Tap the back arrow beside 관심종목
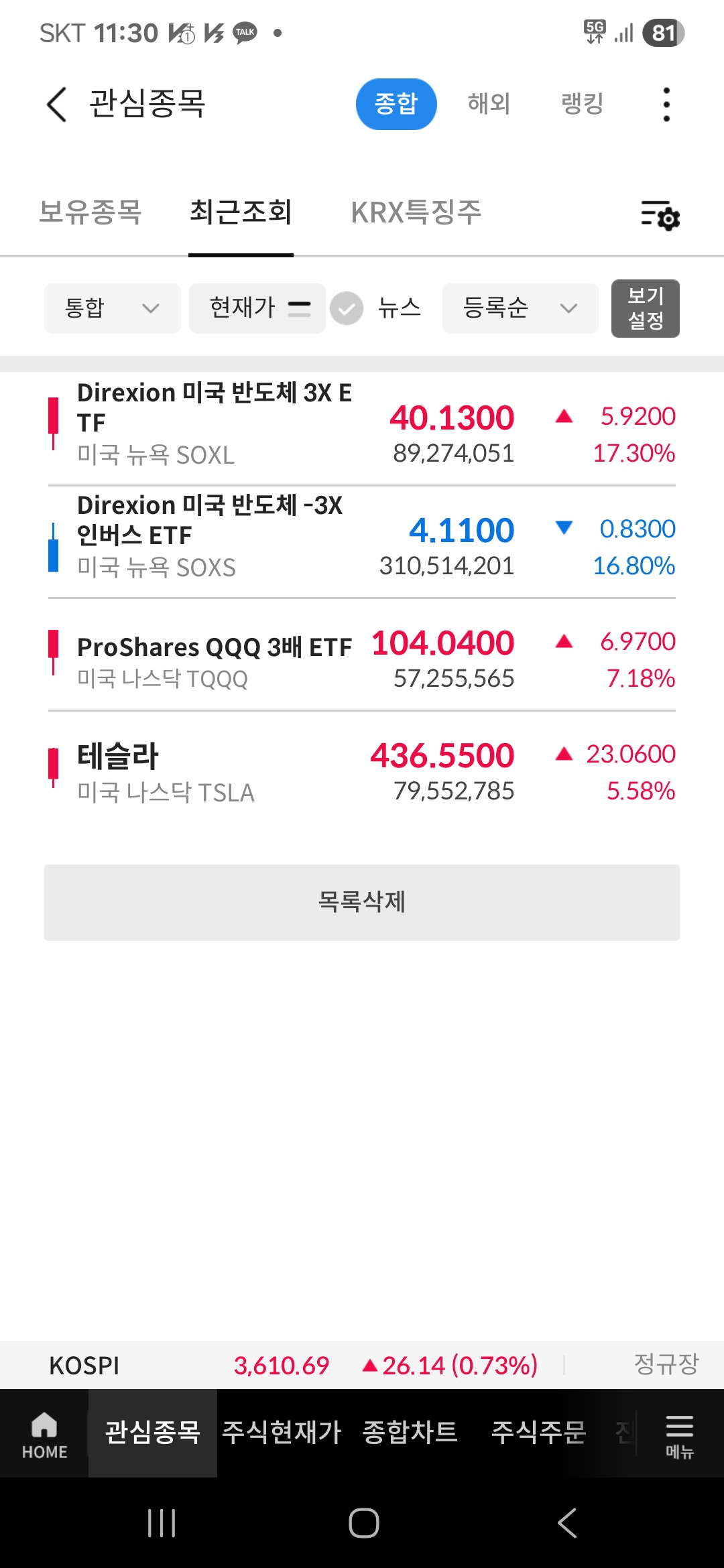 pyautogui.click(x=57, y=105)
